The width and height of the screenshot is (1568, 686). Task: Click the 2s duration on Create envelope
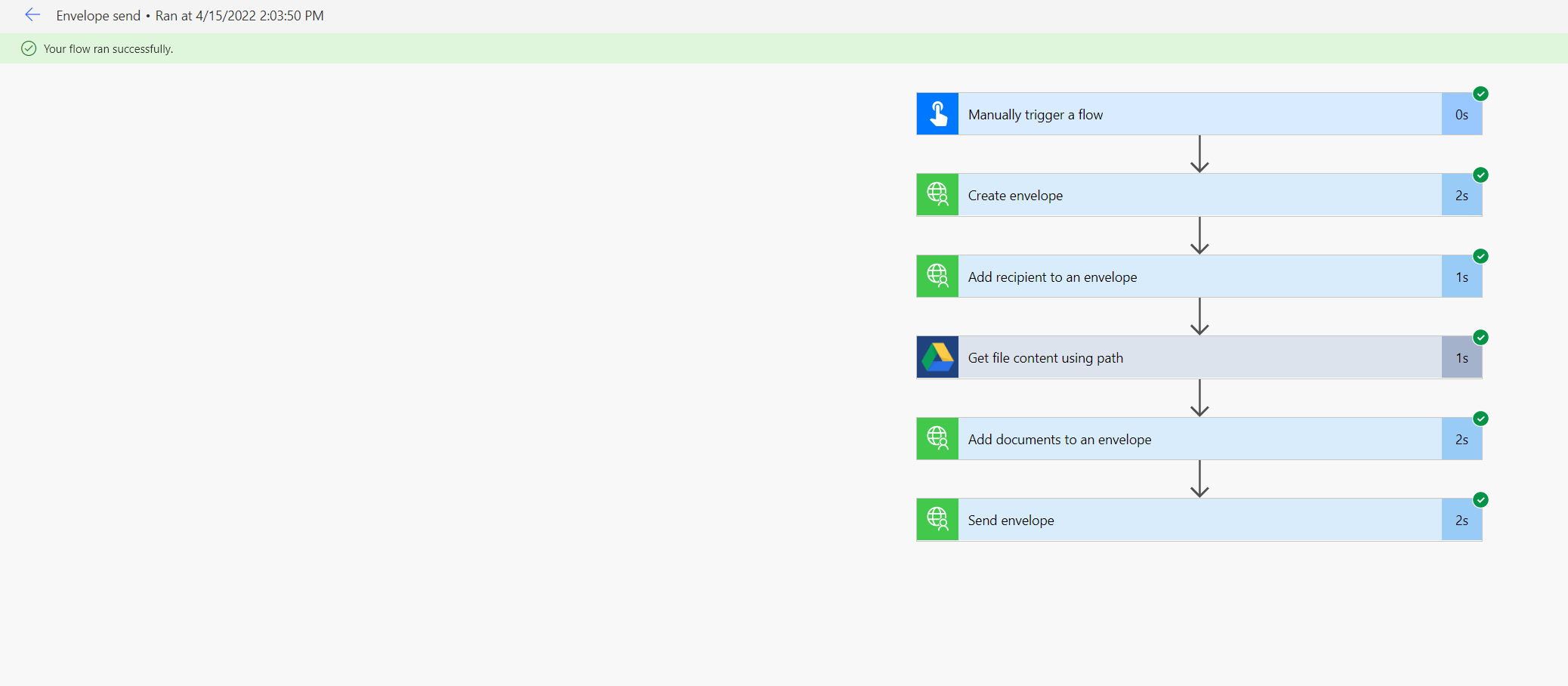pos(1462,196)
